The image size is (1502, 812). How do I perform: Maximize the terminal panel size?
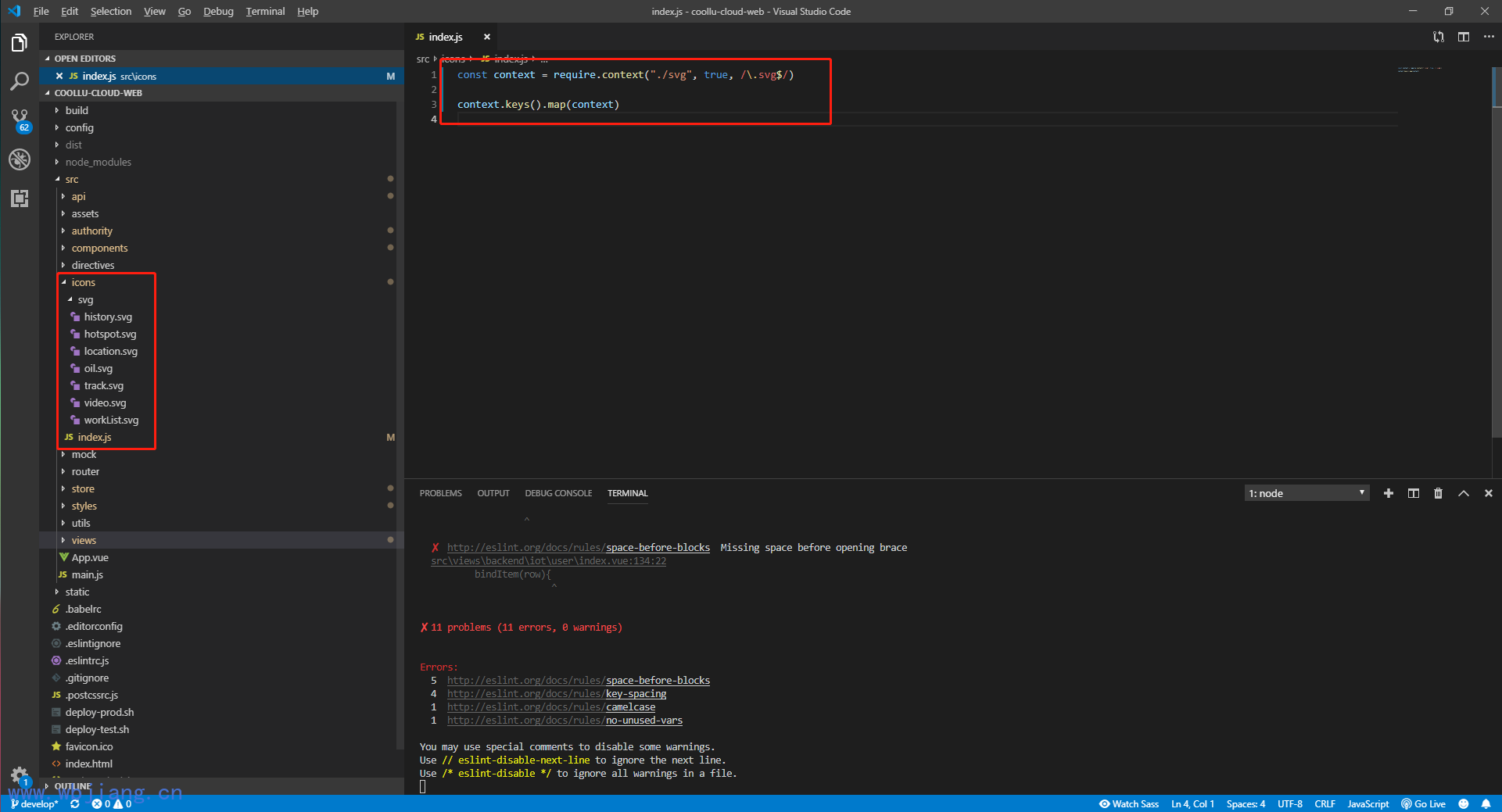[x=1463, y=493]
